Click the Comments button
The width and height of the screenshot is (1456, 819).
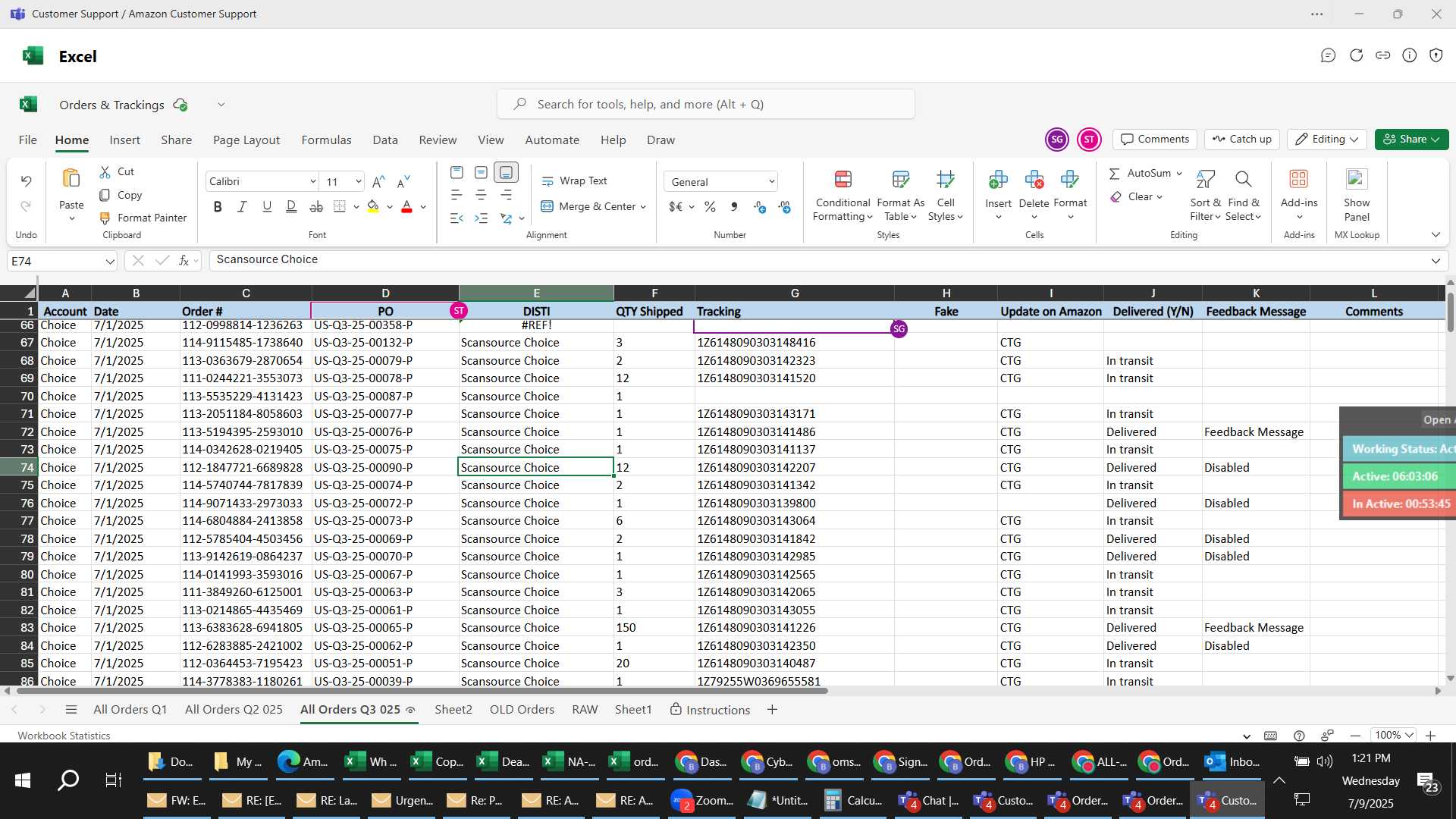click(1155, 140)
